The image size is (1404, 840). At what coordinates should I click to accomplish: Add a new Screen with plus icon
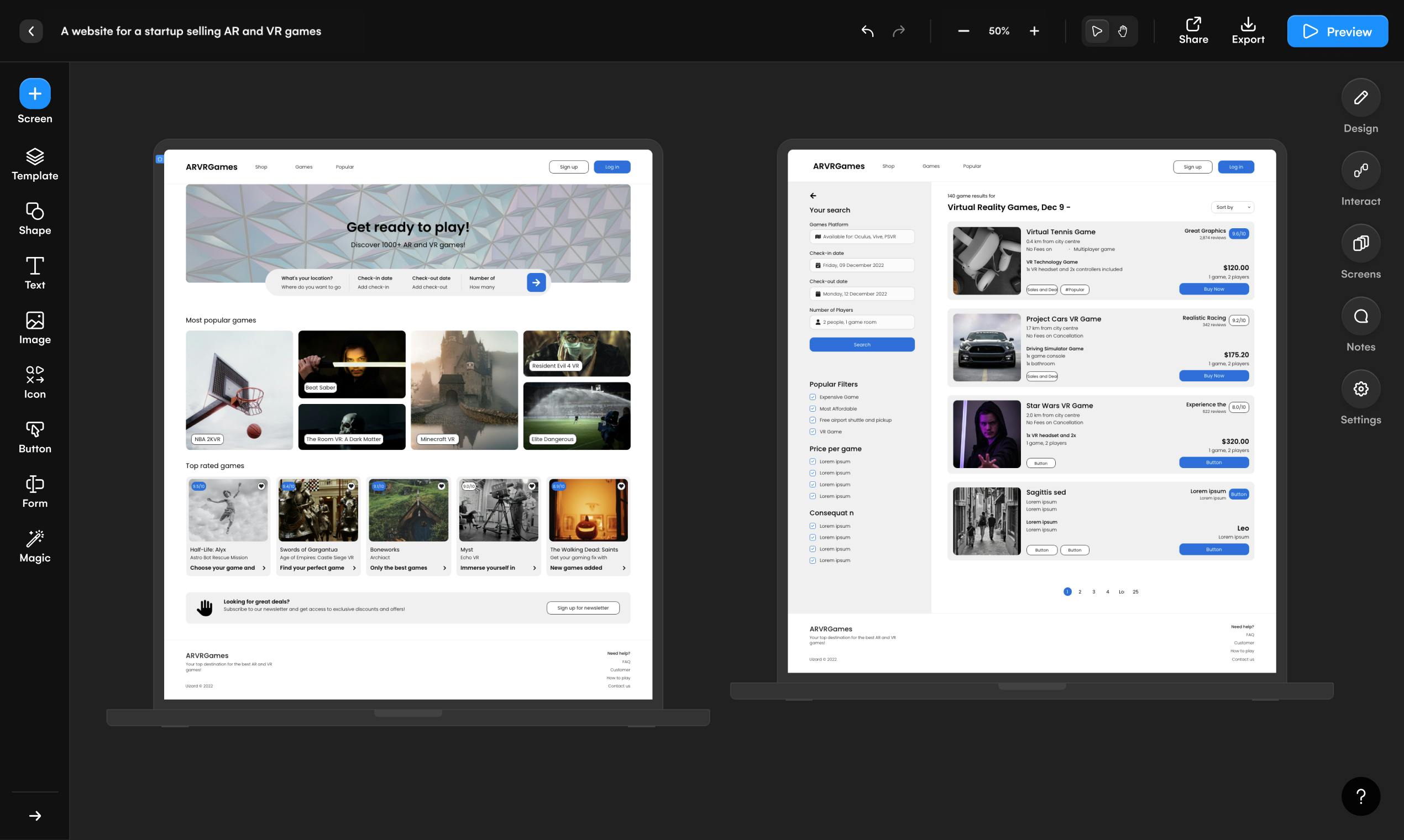[x=35, y=93]
